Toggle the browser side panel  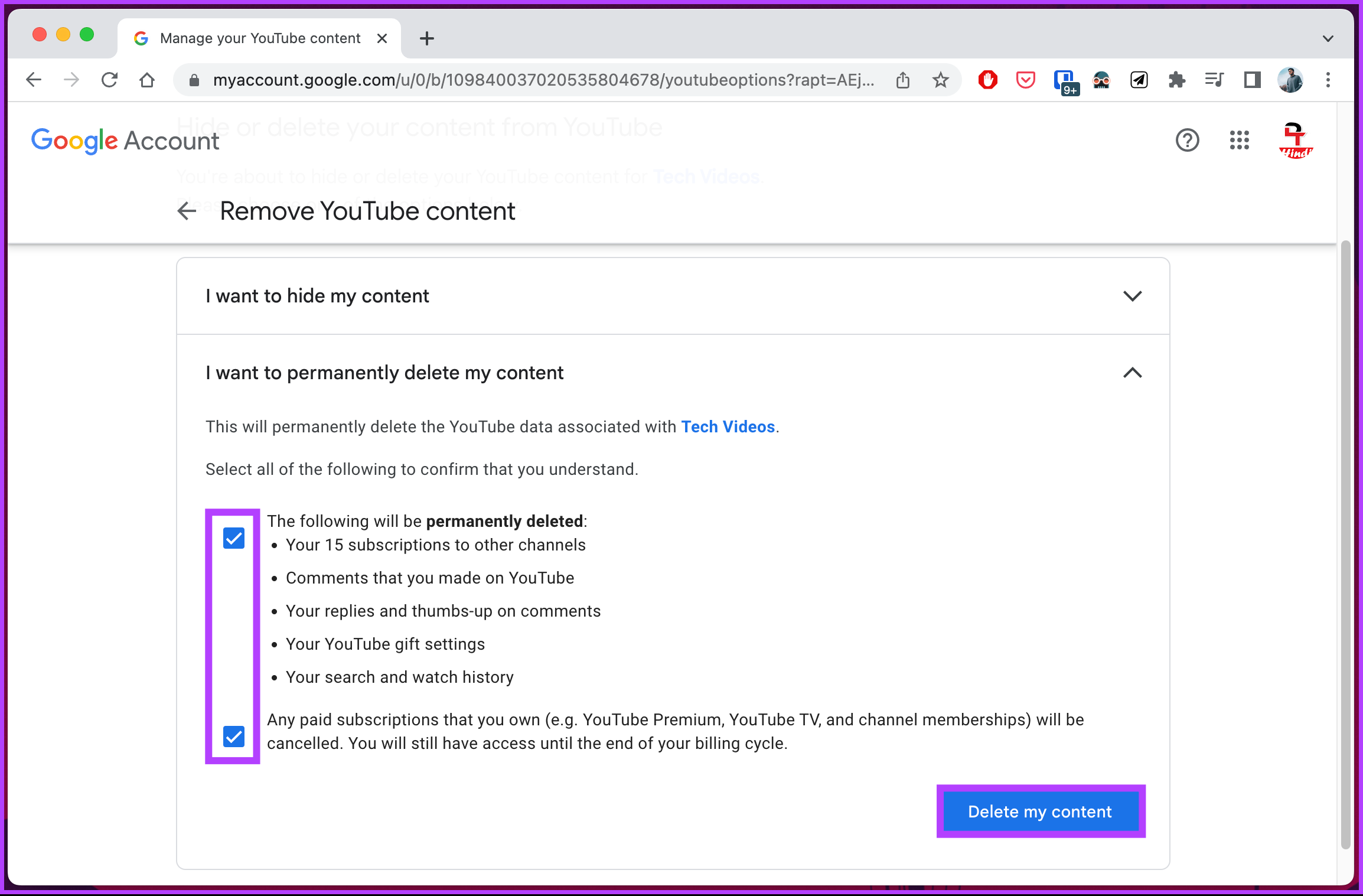1253,80
